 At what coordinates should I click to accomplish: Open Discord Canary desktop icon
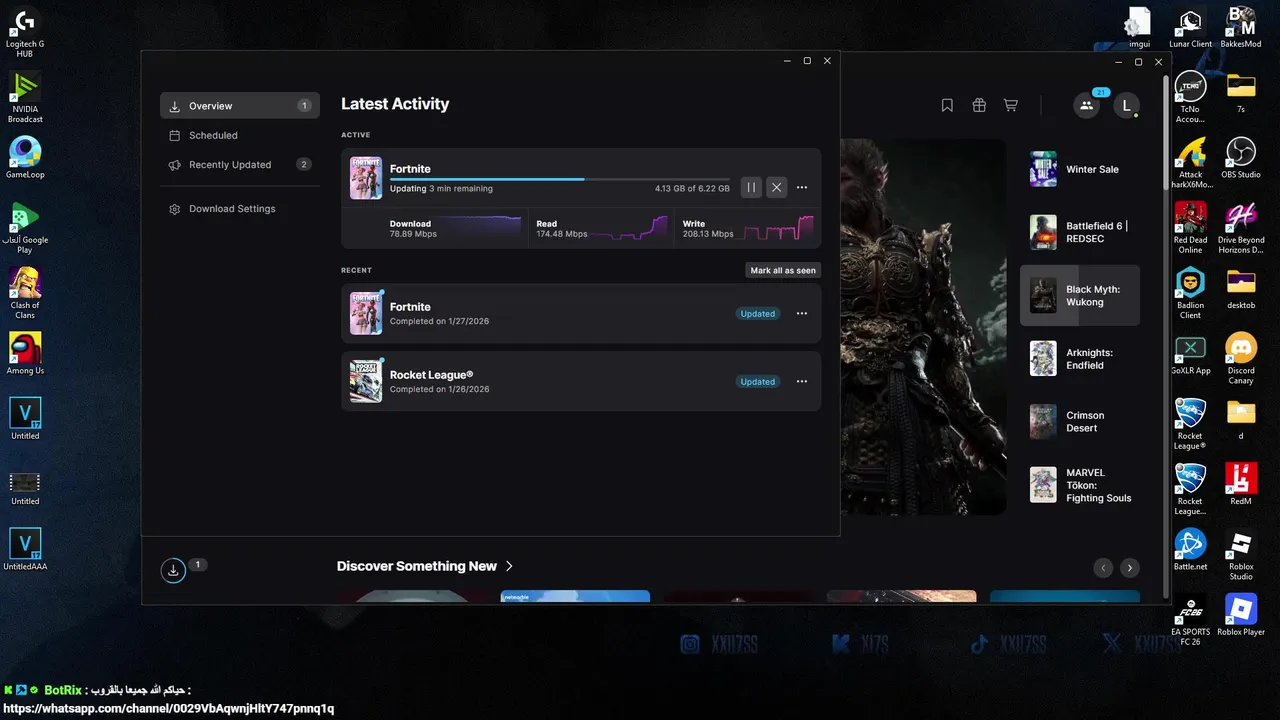(1241, 358)
